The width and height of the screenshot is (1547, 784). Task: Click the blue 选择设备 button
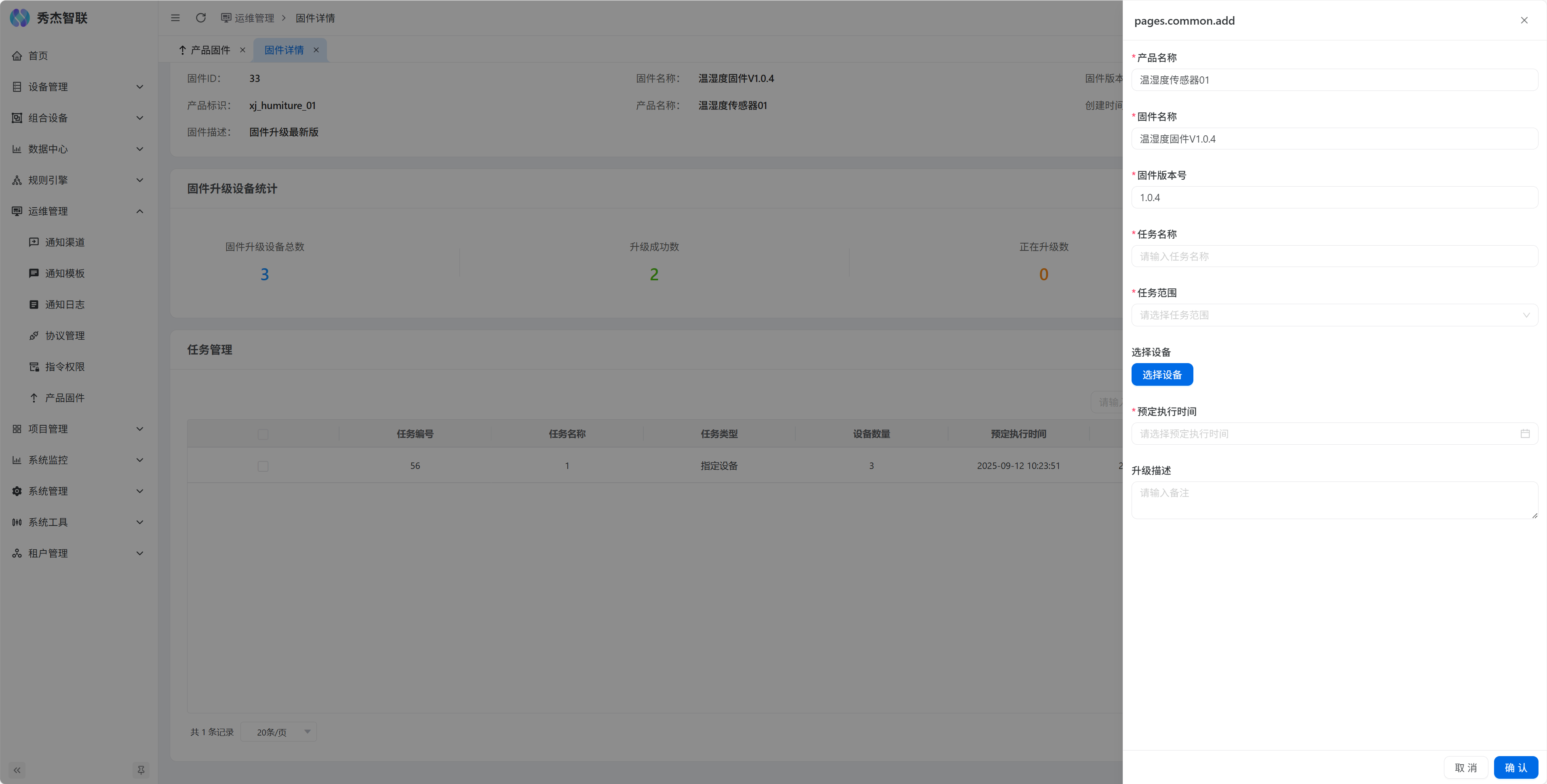(1161, 374)
